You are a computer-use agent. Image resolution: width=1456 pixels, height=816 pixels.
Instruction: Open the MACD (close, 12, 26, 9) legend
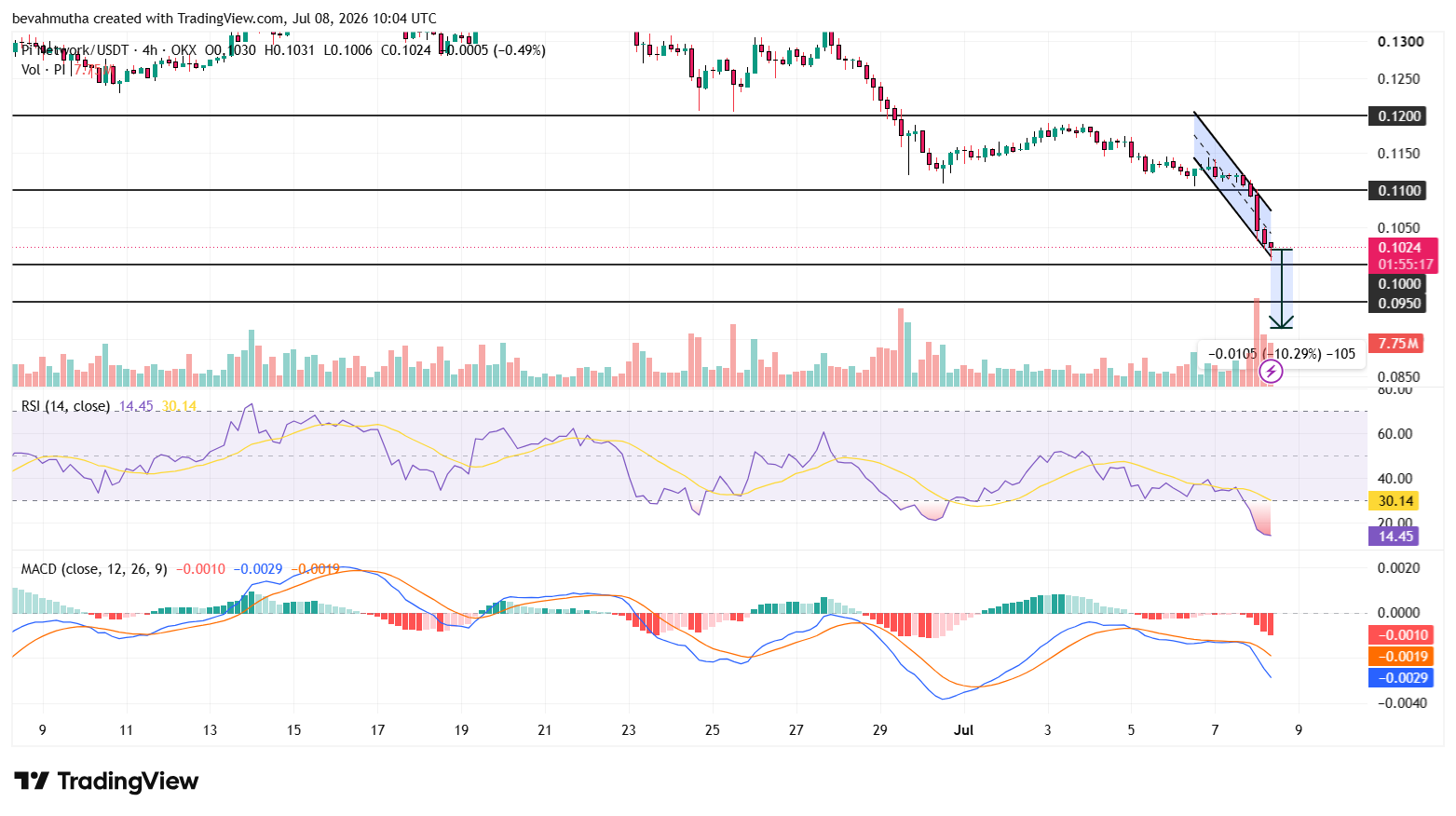[x=94, y=568]
